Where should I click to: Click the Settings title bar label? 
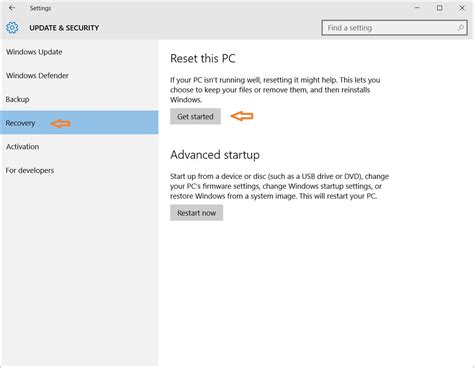tap(40, 8)
